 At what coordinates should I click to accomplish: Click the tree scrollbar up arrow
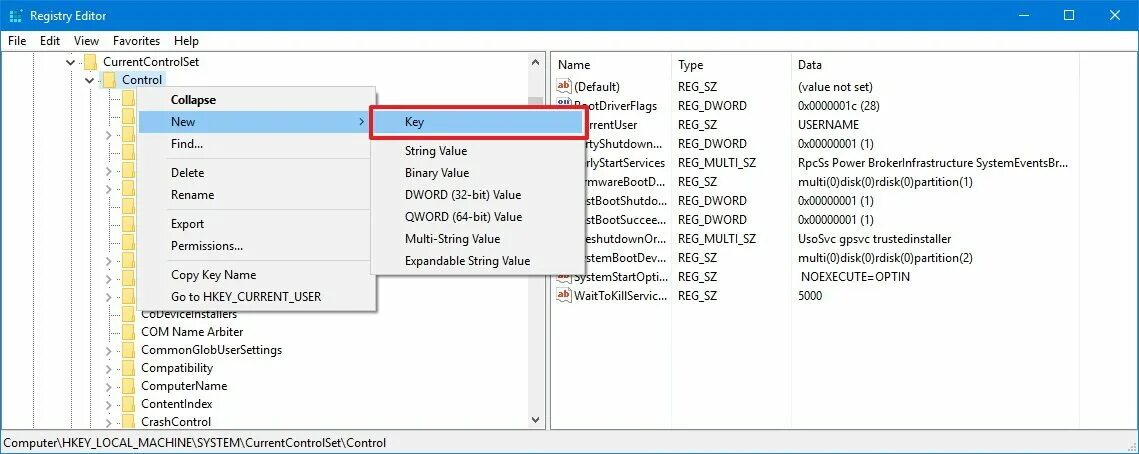[535, 62]
